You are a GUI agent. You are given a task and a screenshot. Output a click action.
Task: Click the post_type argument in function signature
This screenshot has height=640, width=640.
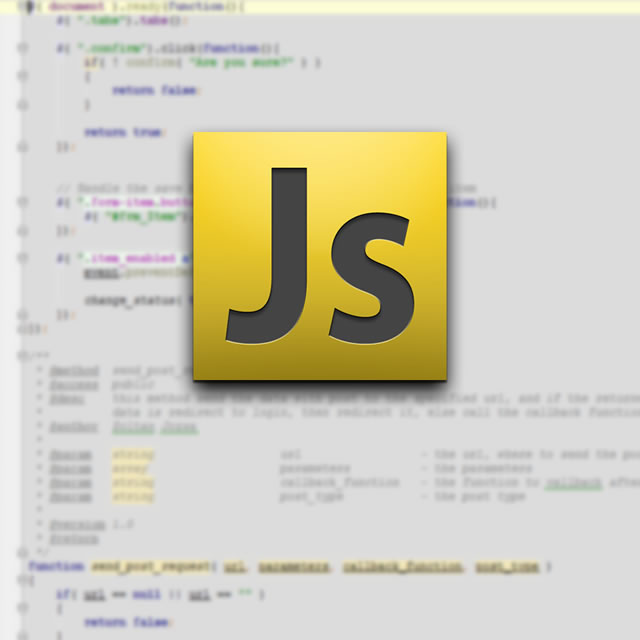pyautogui.click(x=507, y=566)
